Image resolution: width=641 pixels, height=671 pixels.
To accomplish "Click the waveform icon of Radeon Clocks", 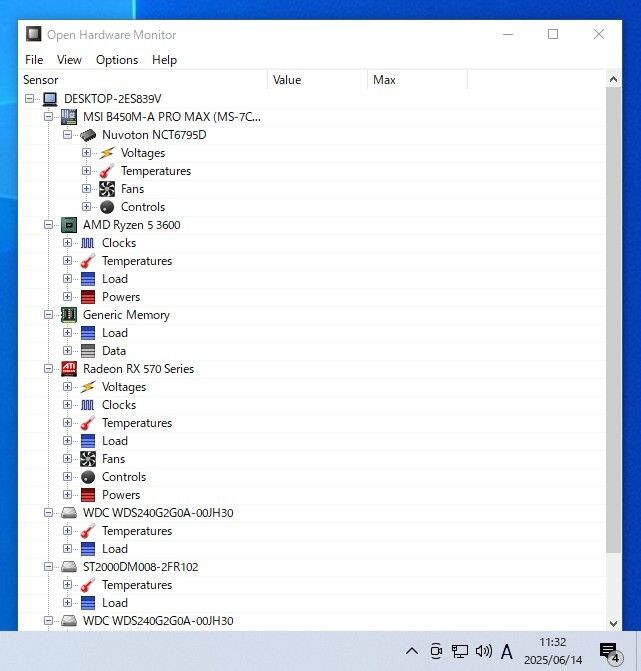I will pos(88,405).
